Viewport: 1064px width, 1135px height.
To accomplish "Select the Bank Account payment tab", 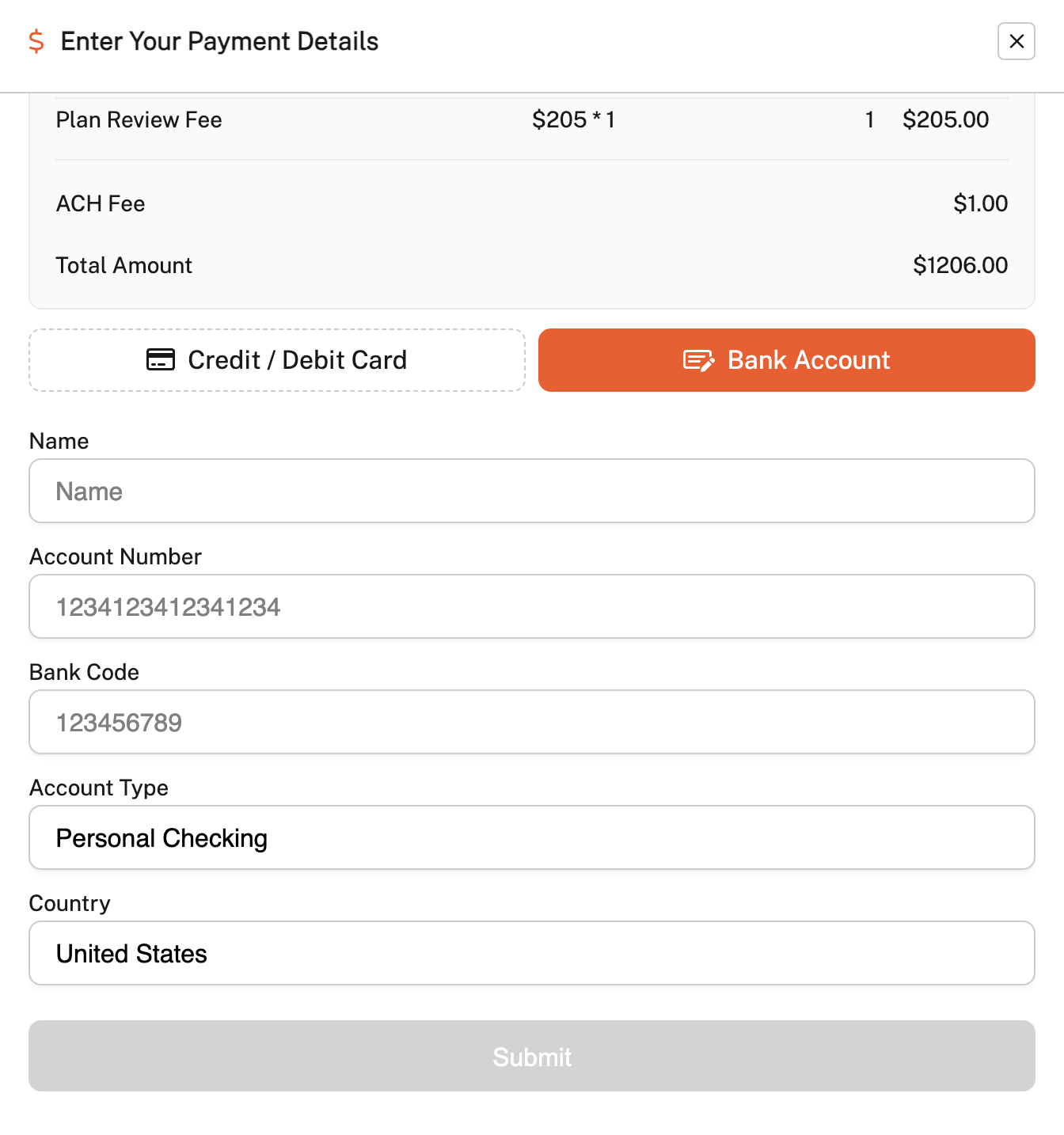I will pos(786,360).
